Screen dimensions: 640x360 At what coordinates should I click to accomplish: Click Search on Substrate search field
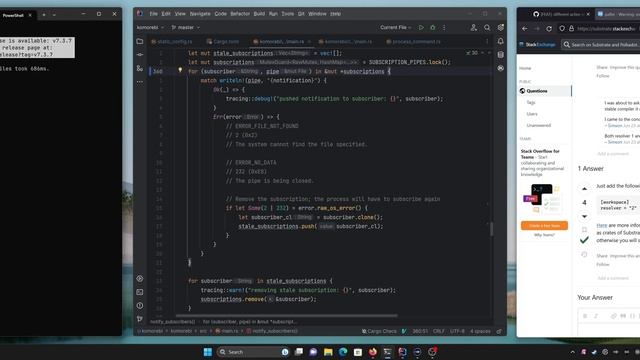(602, 44)
